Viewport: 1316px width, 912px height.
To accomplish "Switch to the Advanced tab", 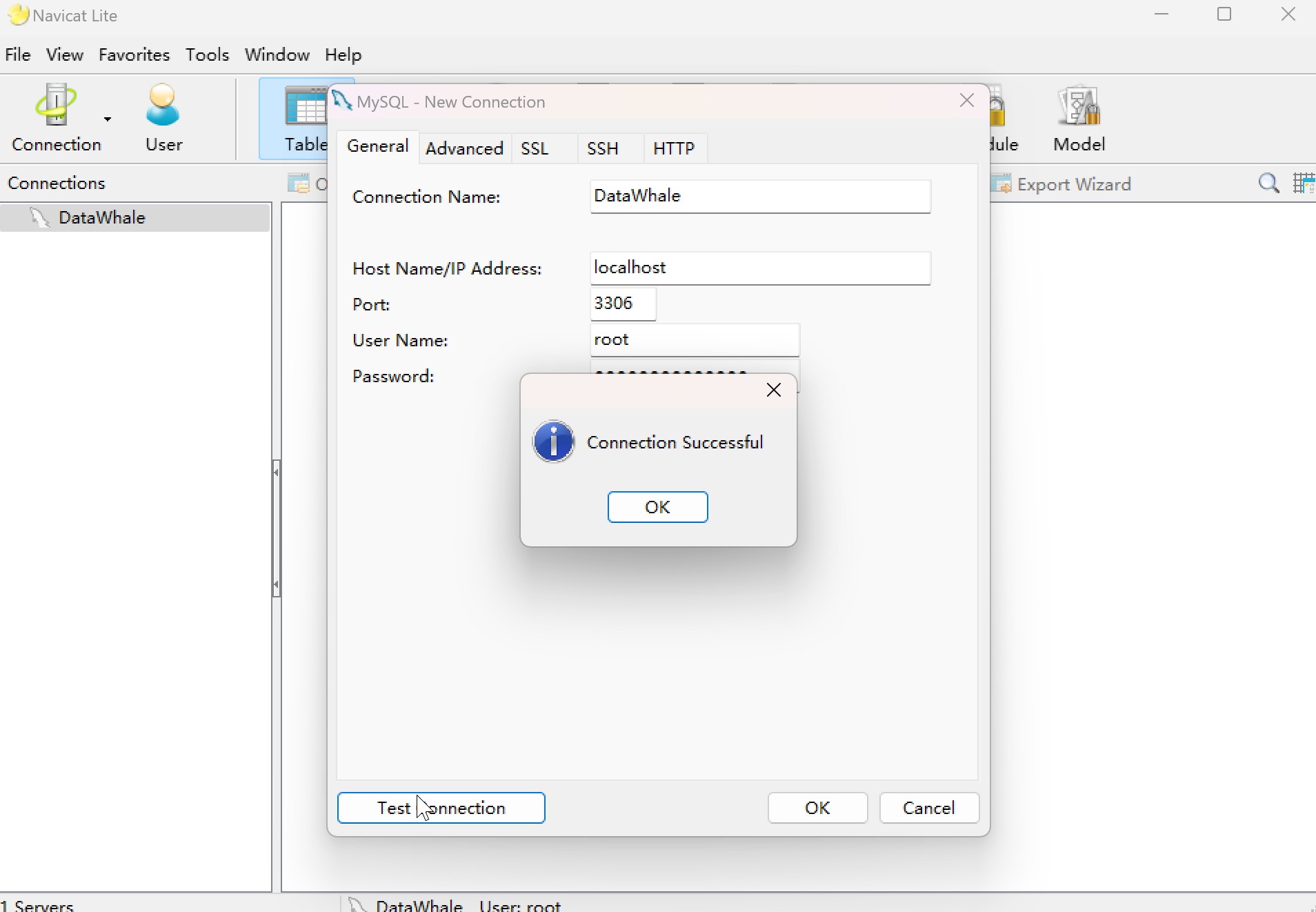I will coord(465,148).
